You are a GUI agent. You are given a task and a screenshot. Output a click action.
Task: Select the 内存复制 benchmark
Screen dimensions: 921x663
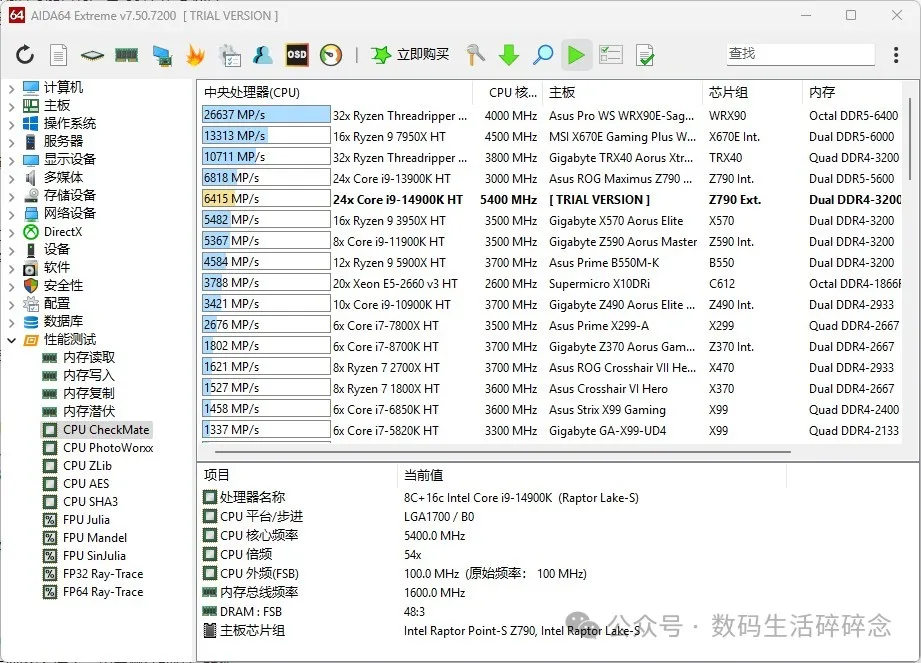89,393
